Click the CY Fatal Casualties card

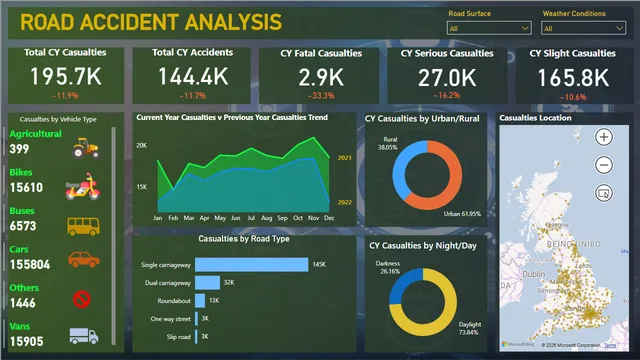click(x=319, y=75)
